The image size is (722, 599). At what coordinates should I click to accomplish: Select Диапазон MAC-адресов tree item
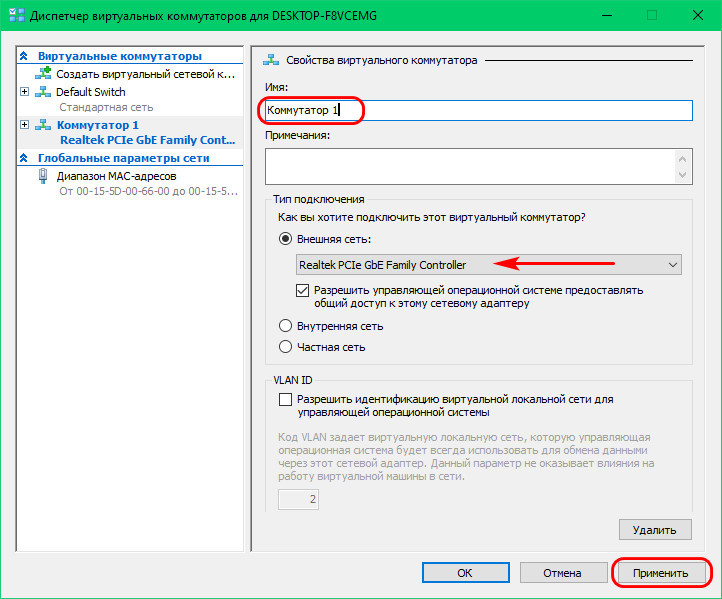[116, 176]
